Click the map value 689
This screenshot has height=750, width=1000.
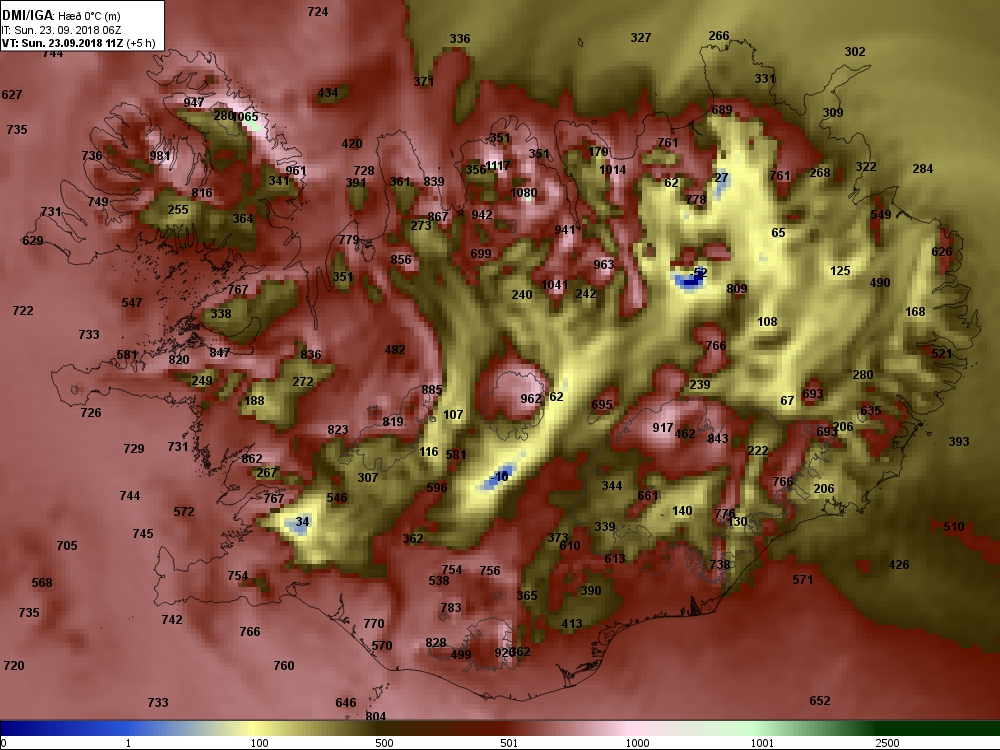[x=722, y=110]
